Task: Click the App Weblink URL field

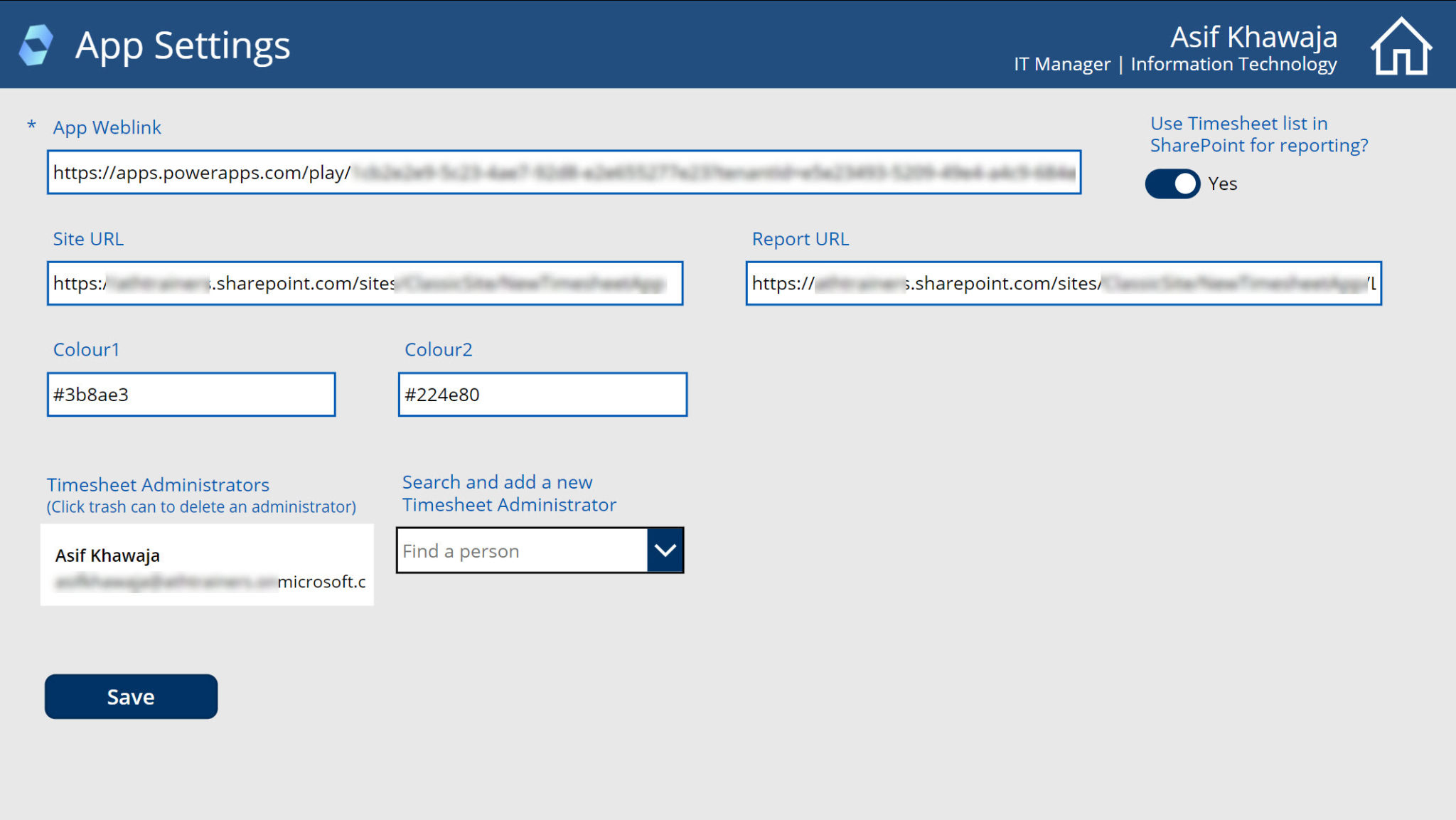Action: [564, 173]
